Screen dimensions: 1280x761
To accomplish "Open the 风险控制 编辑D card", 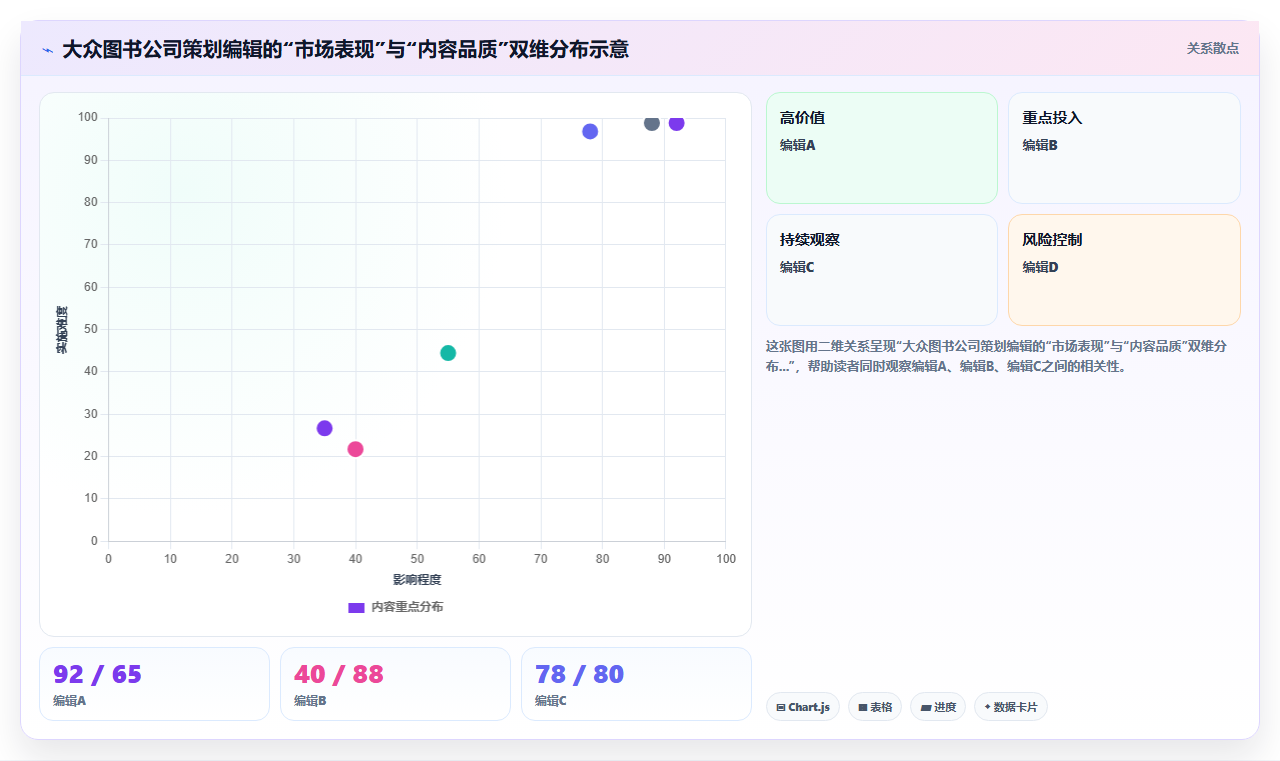I will pyautogui.click(x=1124, y=270).
